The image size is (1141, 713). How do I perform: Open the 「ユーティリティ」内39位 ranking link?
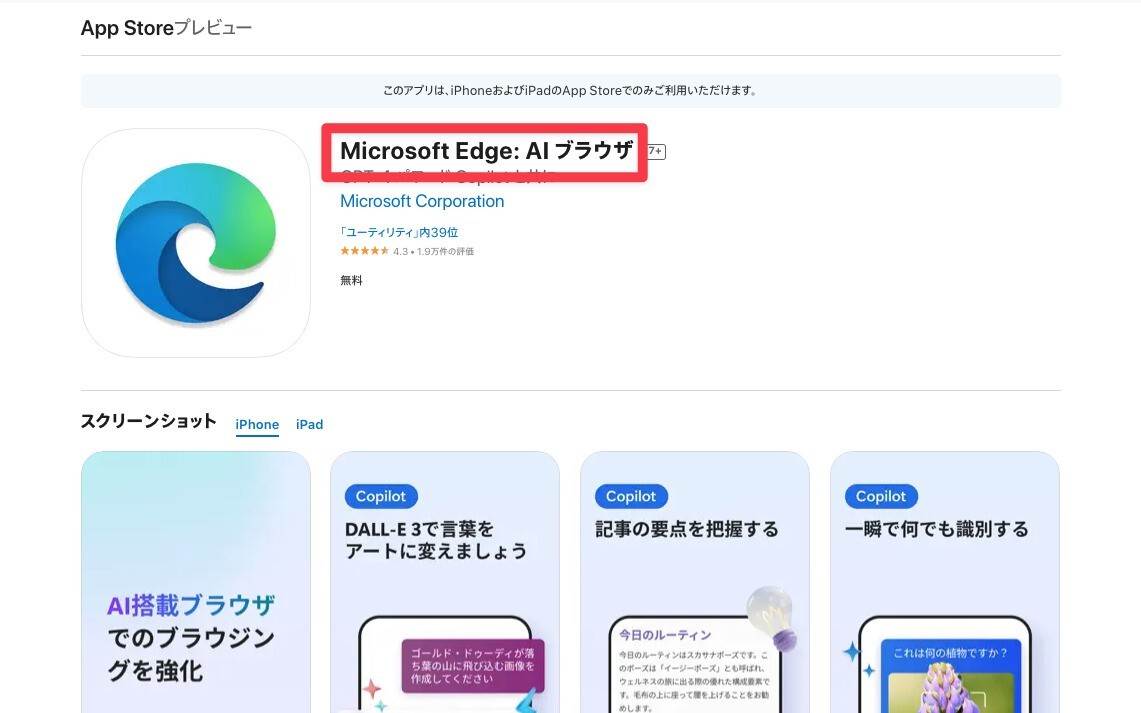point(400,231)
